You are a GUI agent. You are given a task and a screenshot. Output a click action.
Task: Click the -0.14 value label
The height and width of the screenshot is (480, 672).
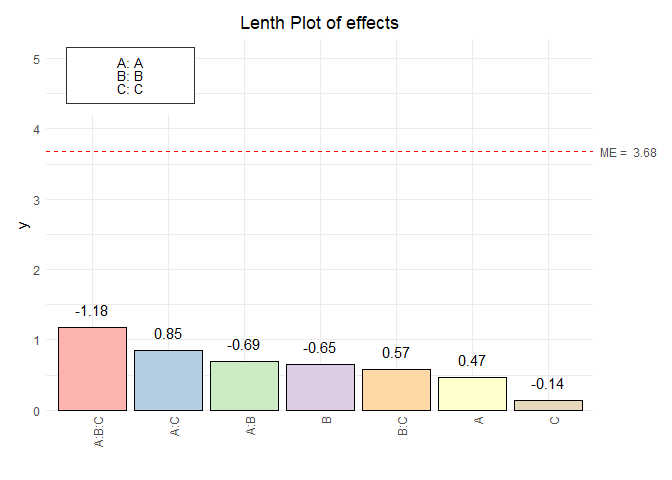pyautogui.click(x=548, y=384)
